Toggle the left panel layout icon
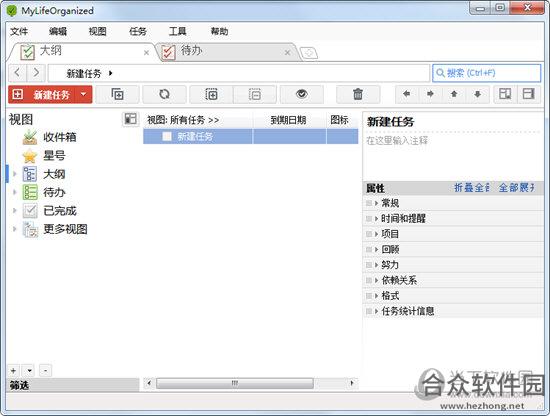The image size is (550, 416). [505, 94]
